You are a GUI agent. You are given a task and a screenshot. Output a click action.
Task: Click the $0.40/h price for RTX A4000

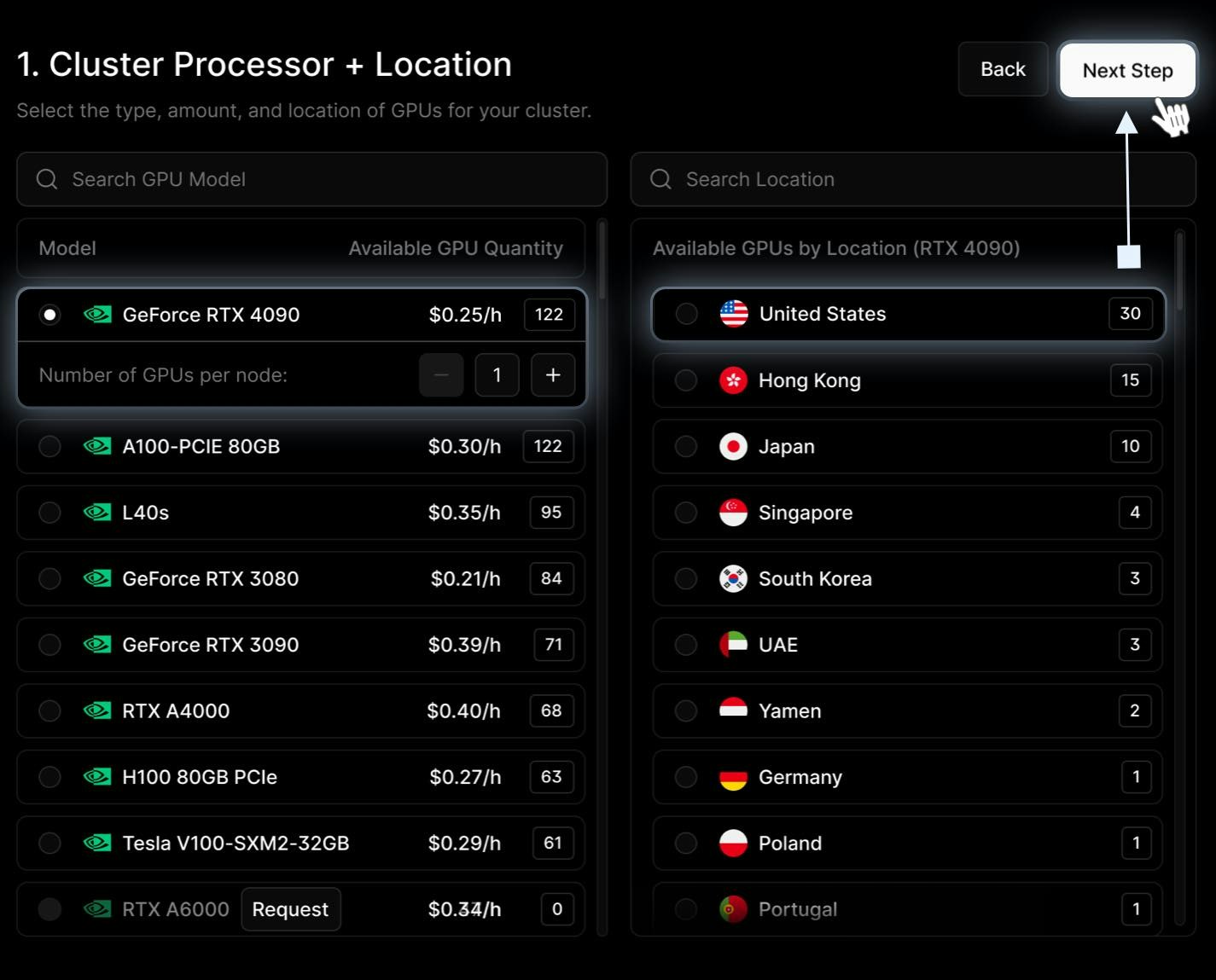(x=463, y=710)
